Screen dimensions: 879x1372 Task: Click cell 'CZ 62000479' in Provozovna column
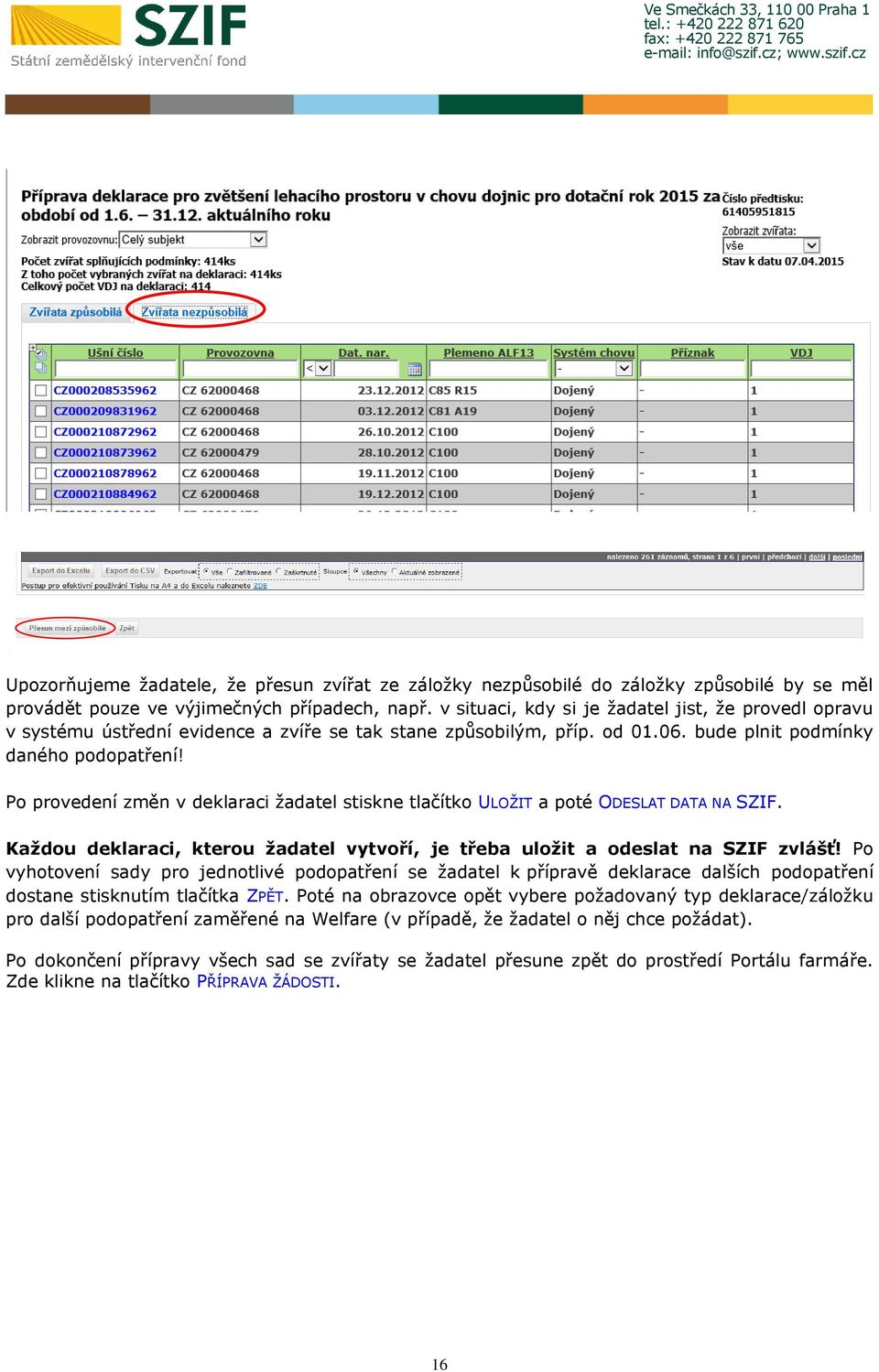tap(221, 453)
